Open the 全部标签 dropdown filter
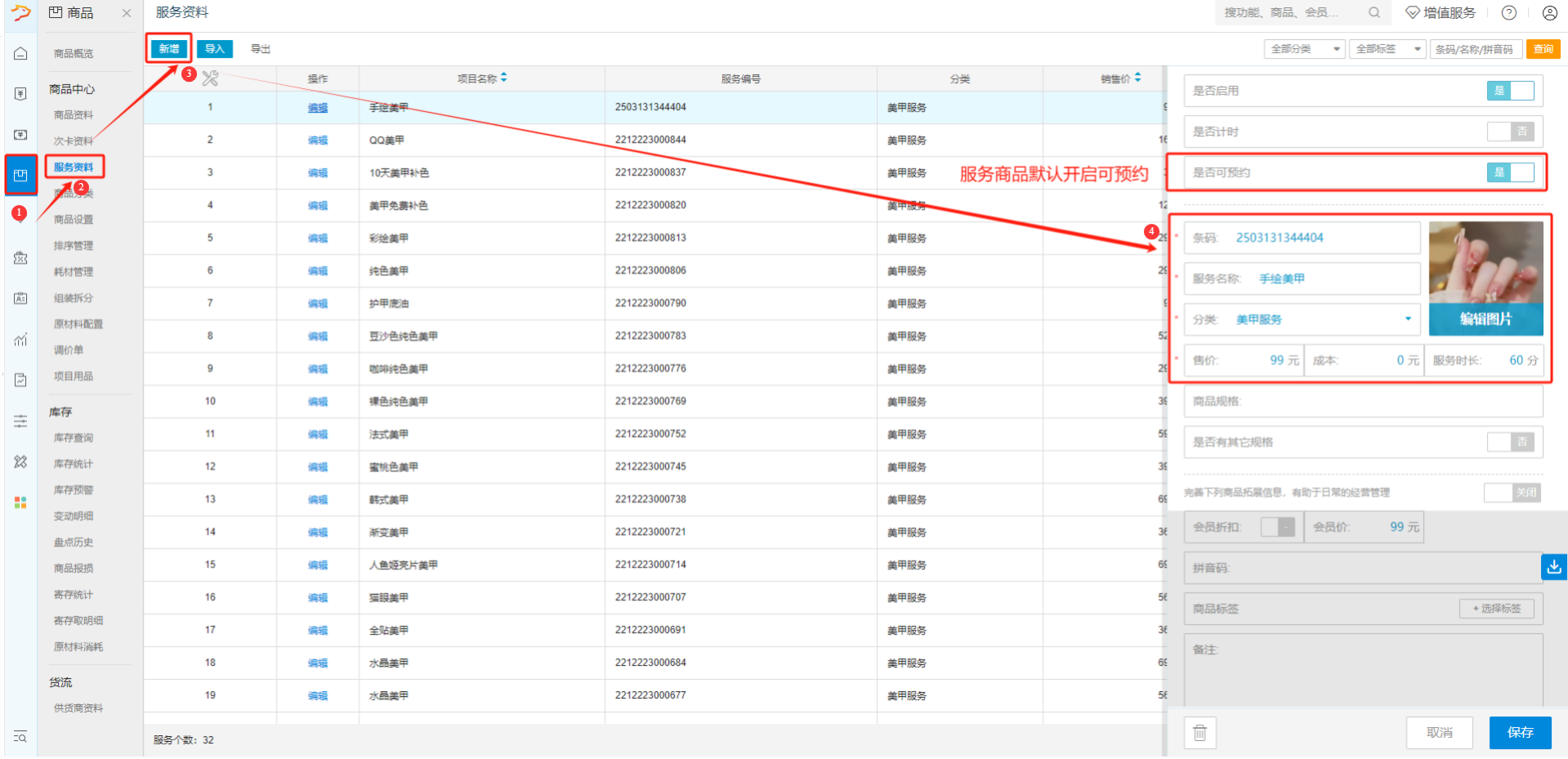This screenshot has height=759, width=1568. coord(1387,49)
